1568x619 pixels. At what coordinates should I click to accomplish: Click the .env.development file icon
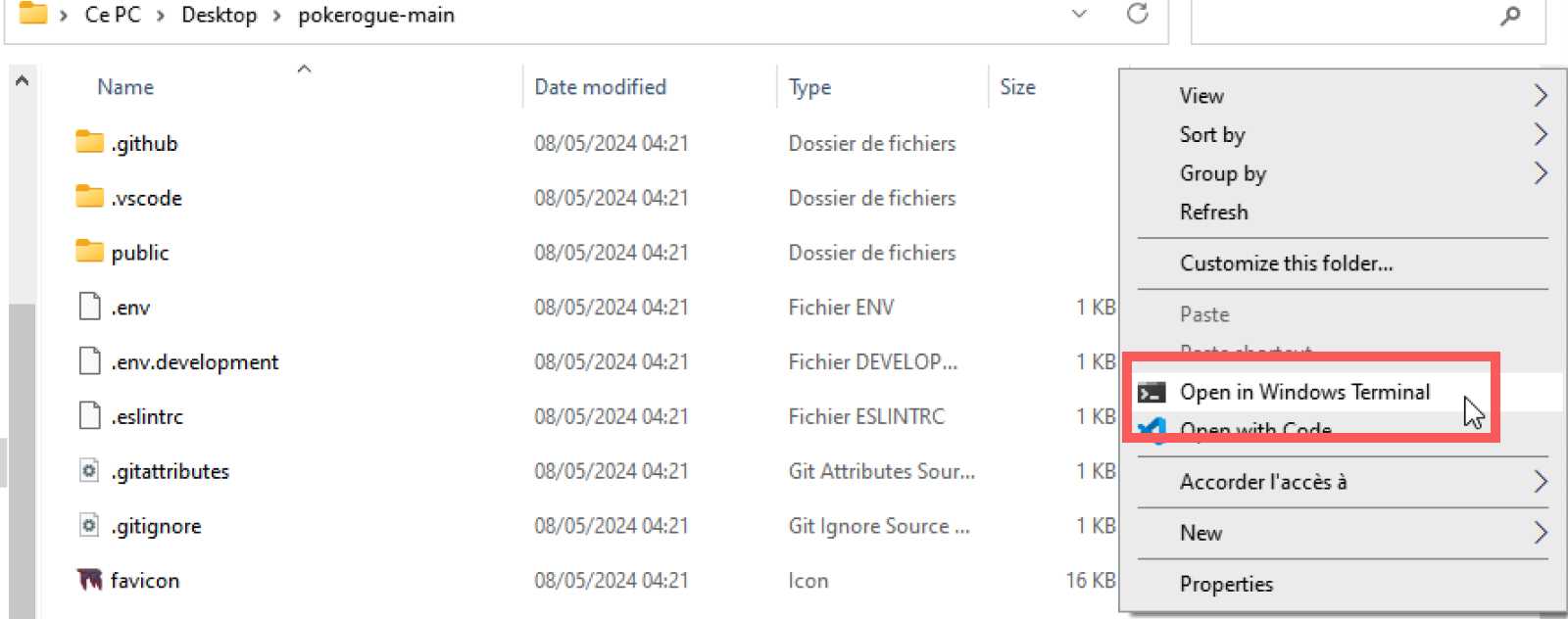[89, 361]
